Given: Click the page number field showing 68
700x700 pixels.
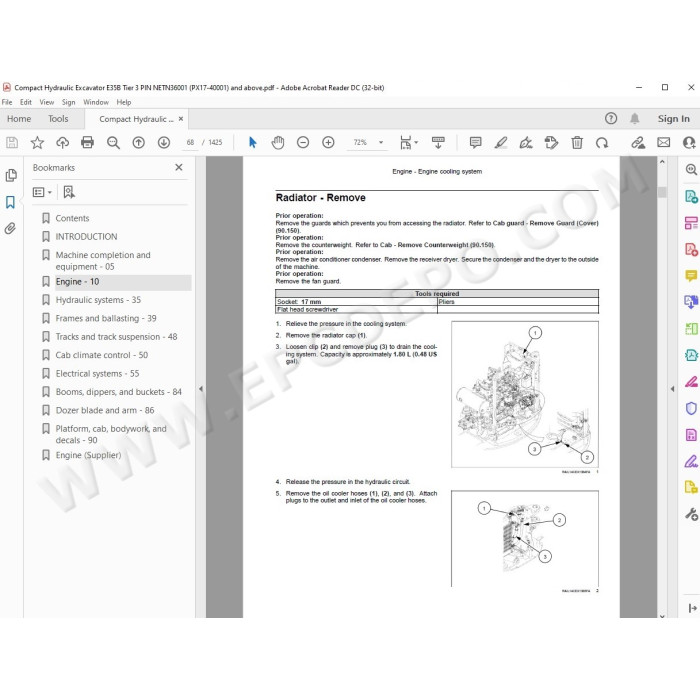Looking at the screenshot, I should click(190, 142).
